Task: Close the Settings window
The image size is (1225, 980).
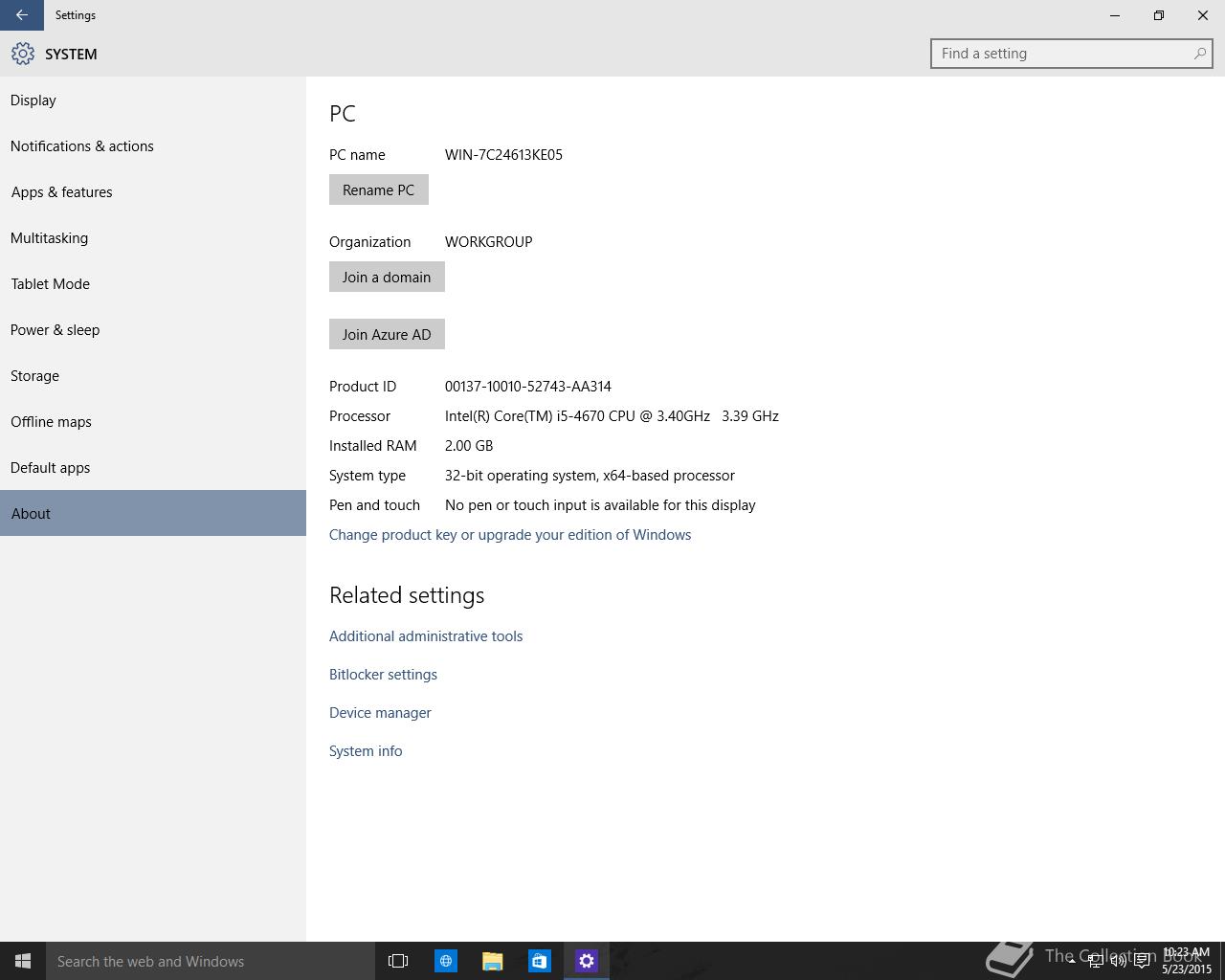Action: coord(1203,15)
